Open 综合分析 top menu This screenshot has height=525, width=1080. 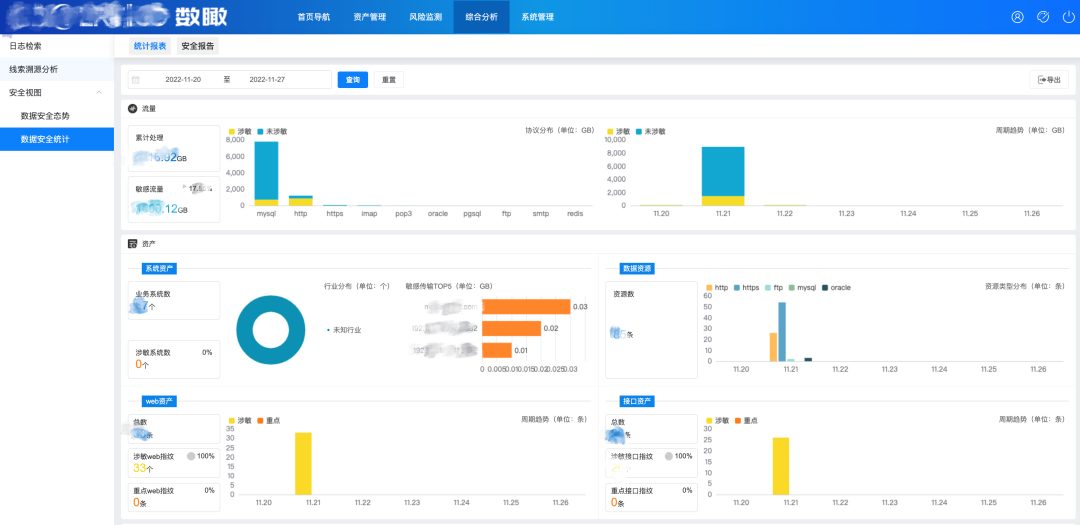pos(481,17)
